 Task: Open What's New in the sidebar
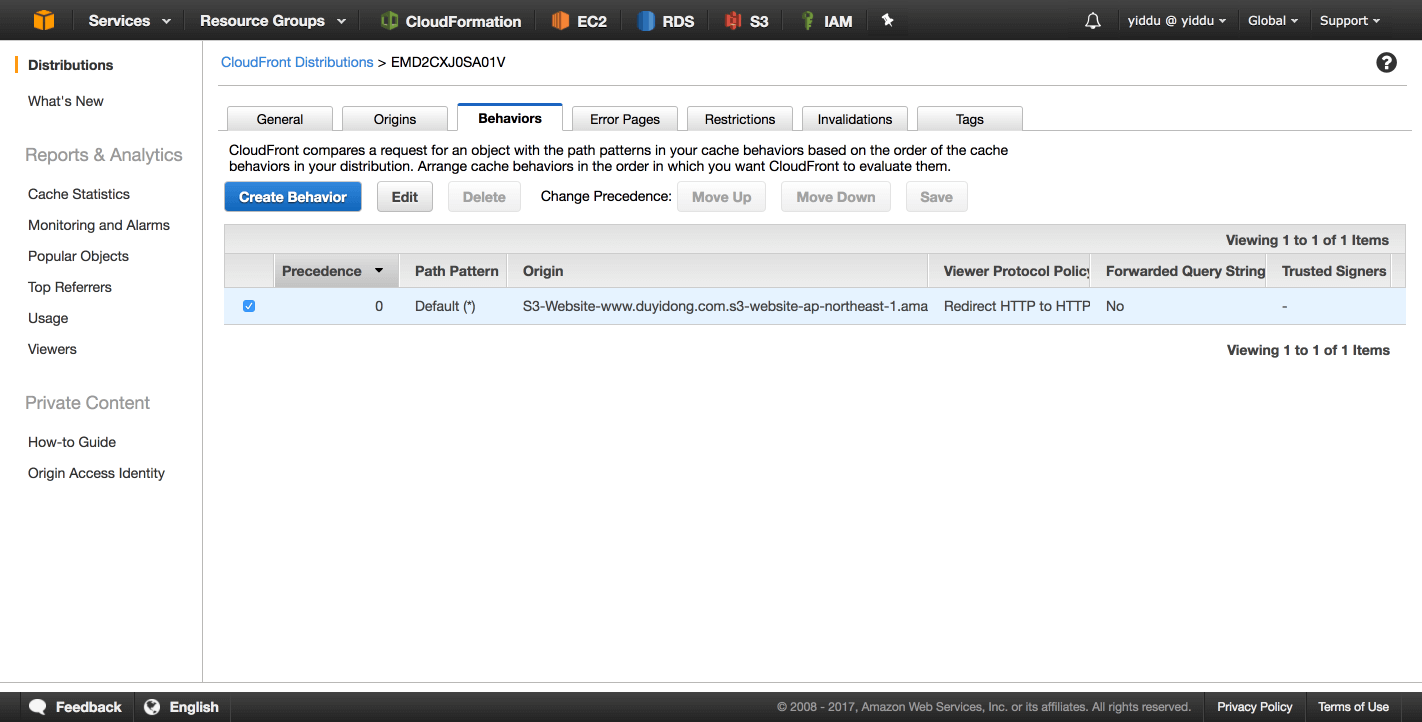coord(66,101)
